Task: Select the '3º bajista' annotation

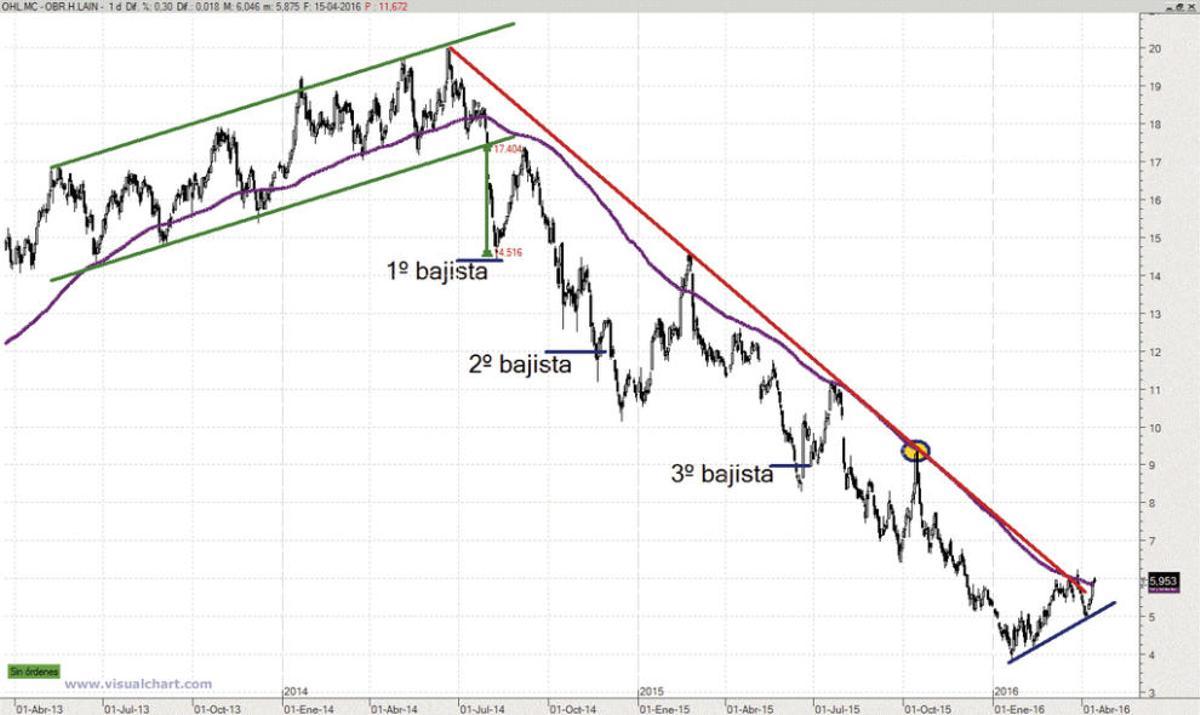Action: pyautogui.click(x=722, y=474)
